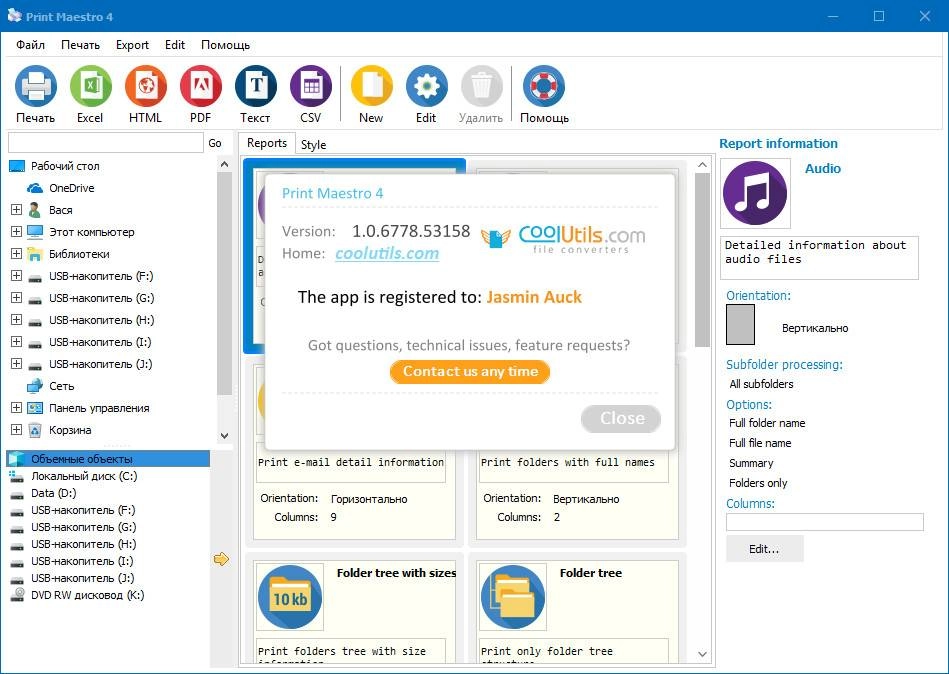Viewport: 949px width, 674px height.
Task: Expand USB-накопитель (J:) in tree
Action: coord(16,364)
